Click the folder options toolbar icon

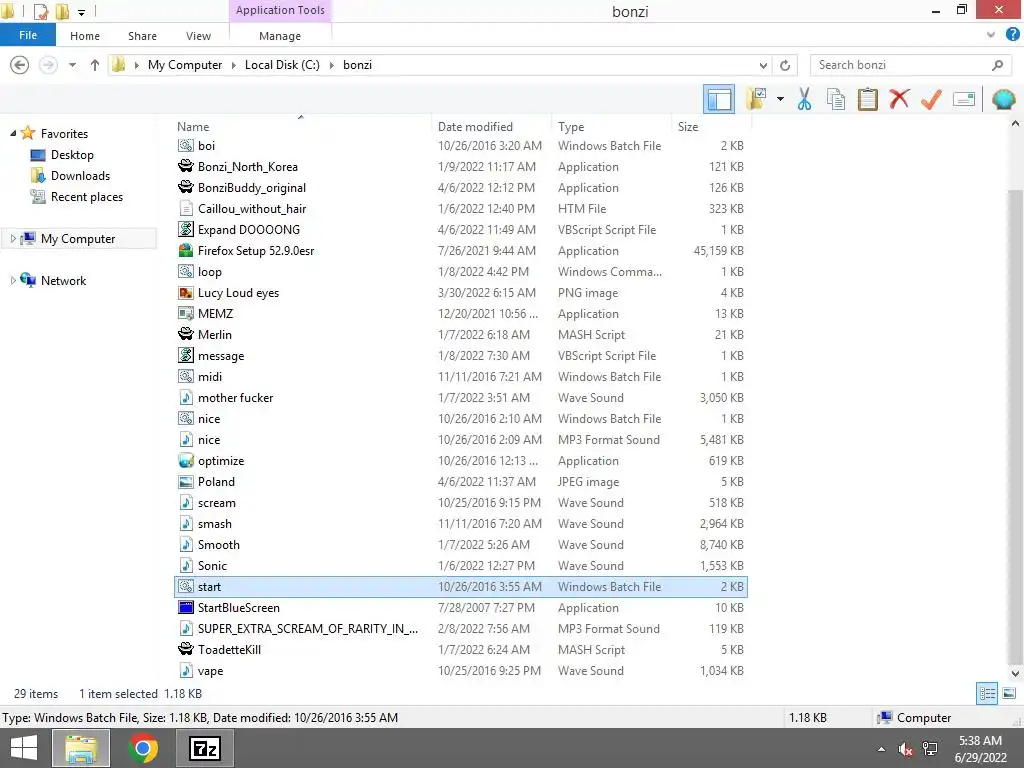(756, 99)
